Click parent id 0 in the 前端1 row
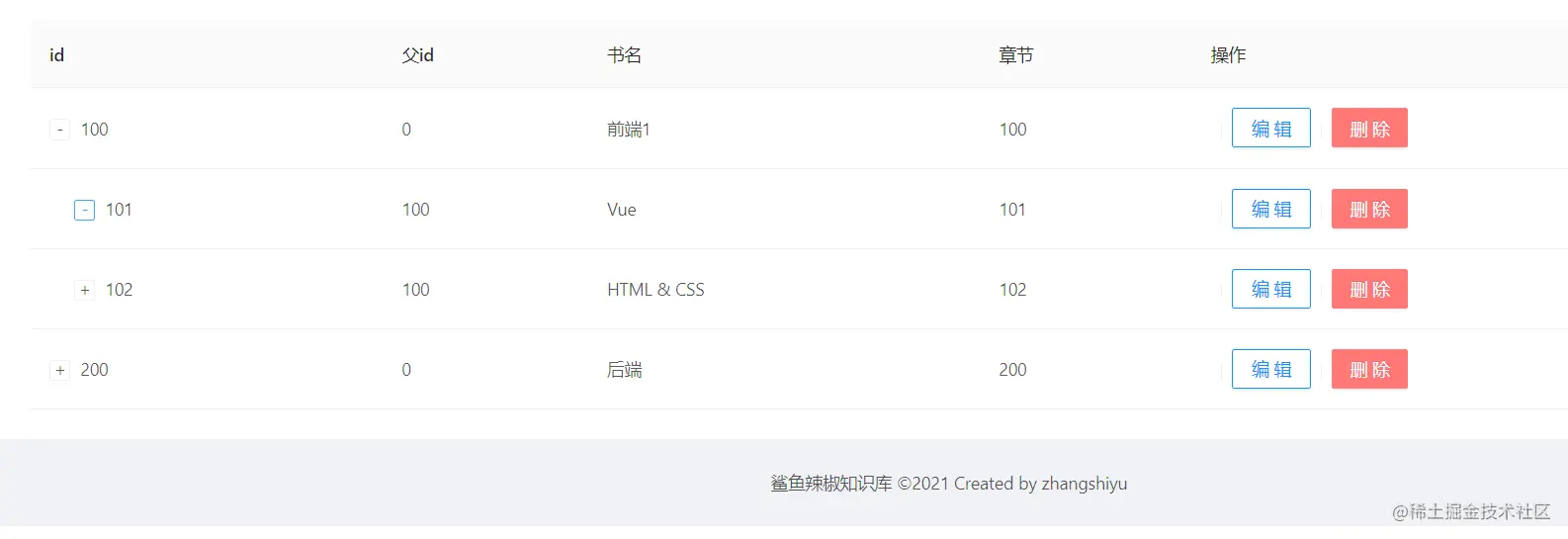The image size is (1568, 539). (406, 130)
